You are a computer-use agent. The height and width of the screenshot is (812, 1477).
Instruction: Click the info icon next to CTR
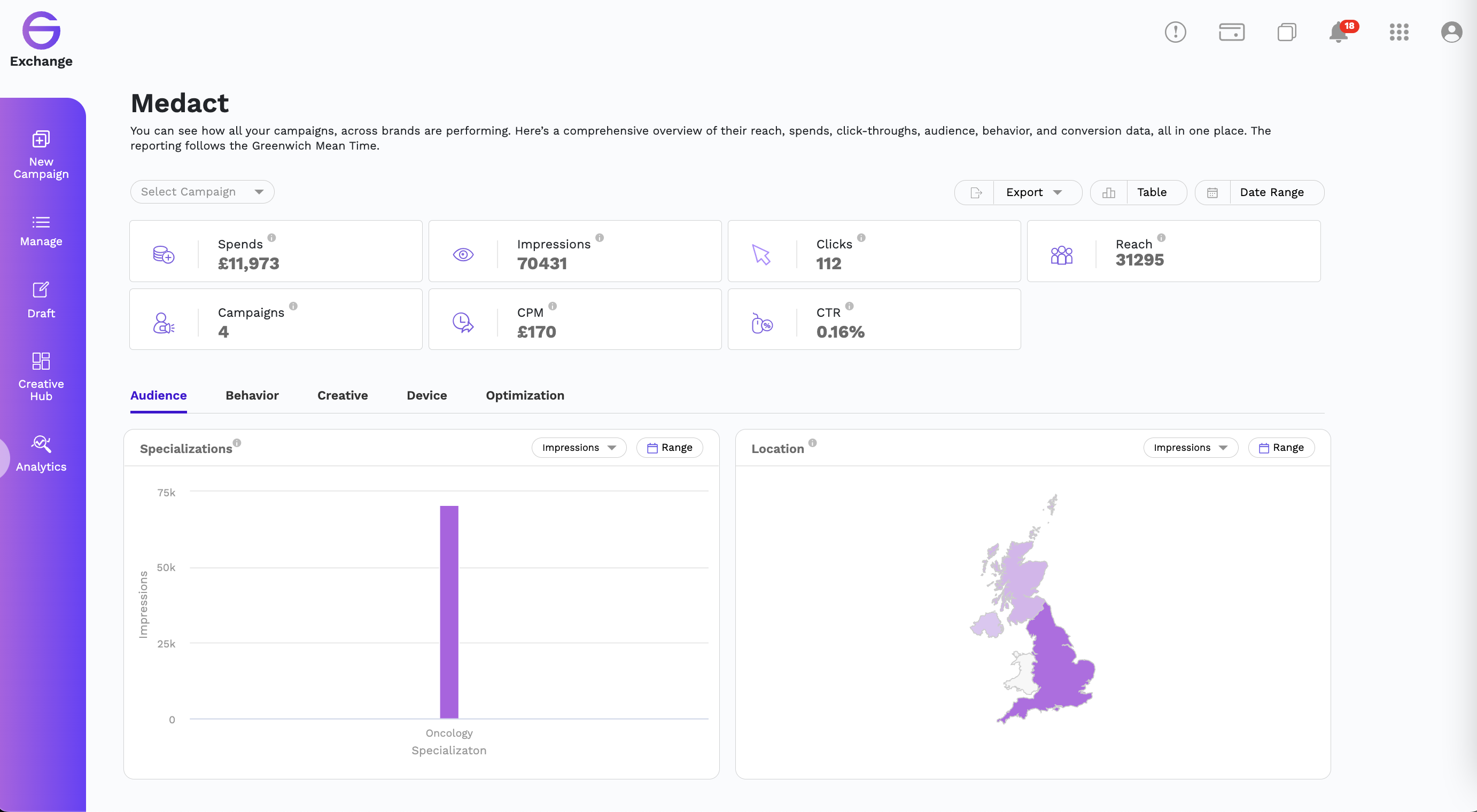[850, 306]
